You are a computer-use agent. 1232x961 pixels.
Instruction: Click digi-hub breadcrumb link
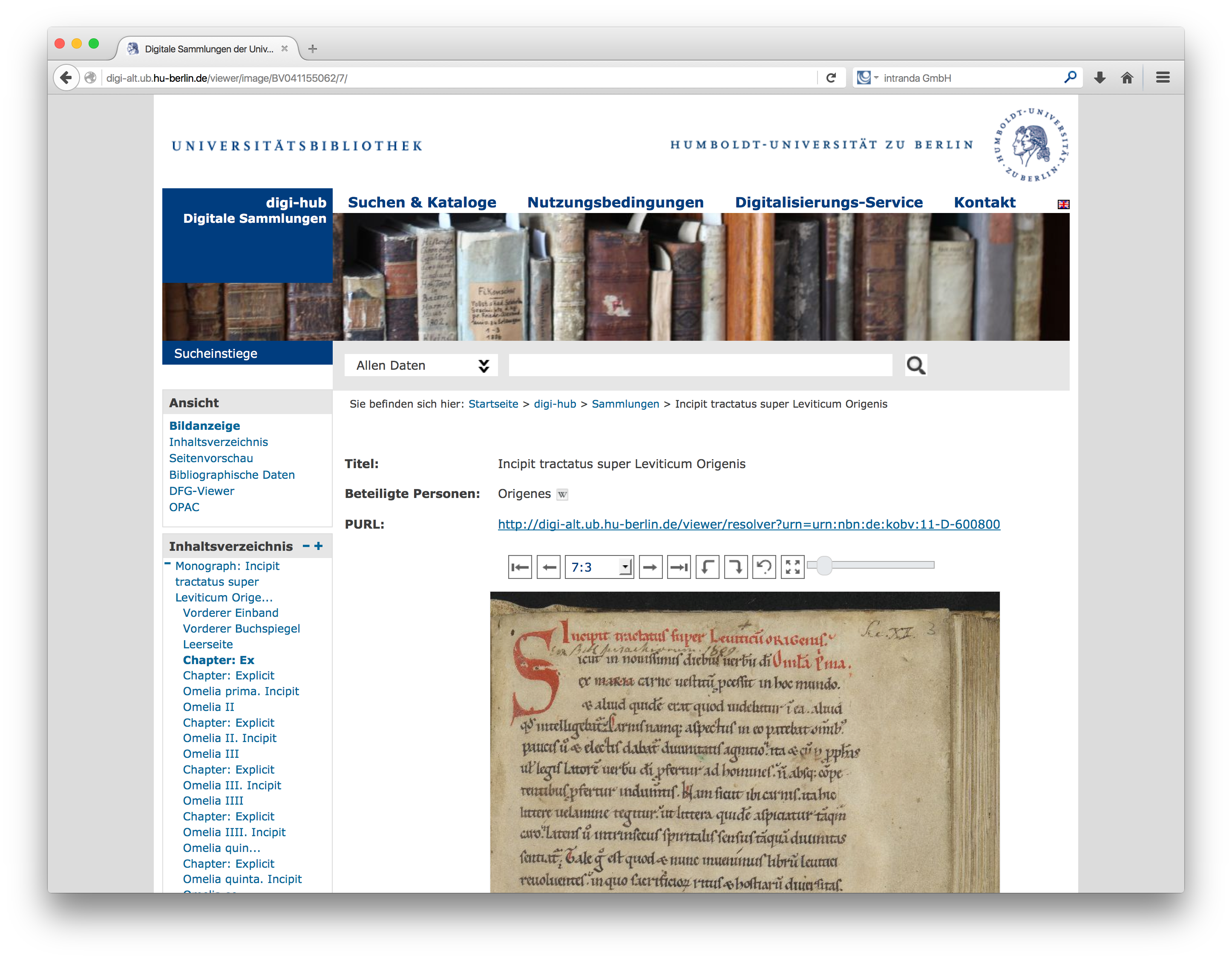555,404
